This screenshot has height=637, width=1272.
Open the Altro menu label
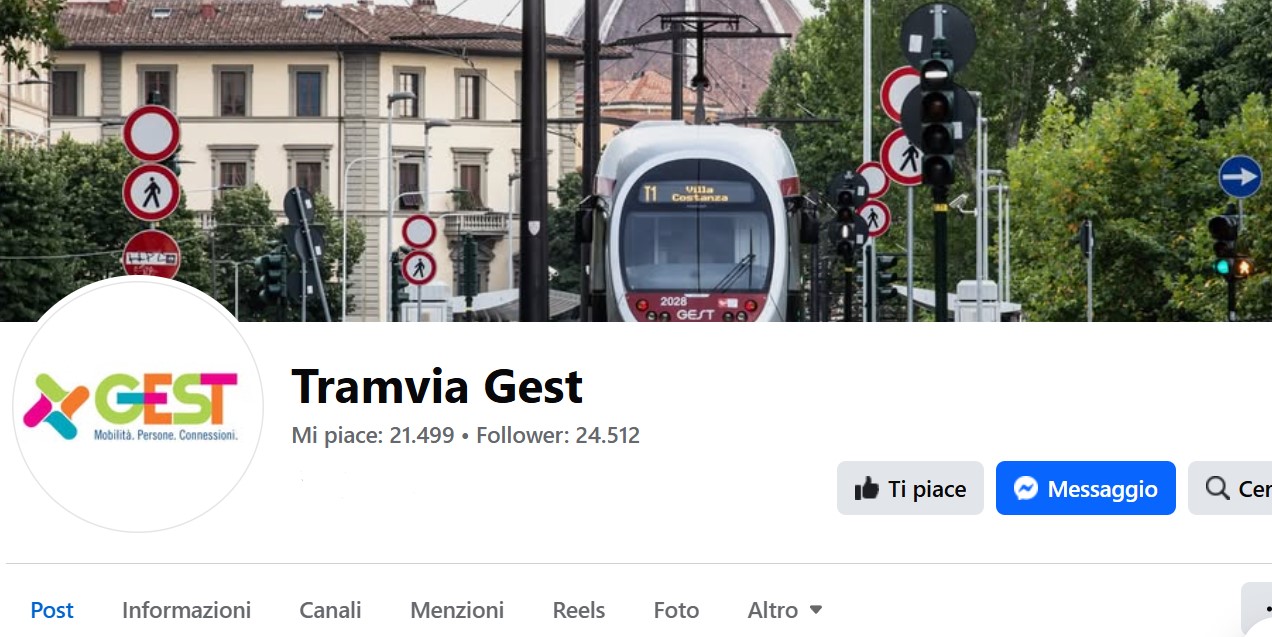773,609
